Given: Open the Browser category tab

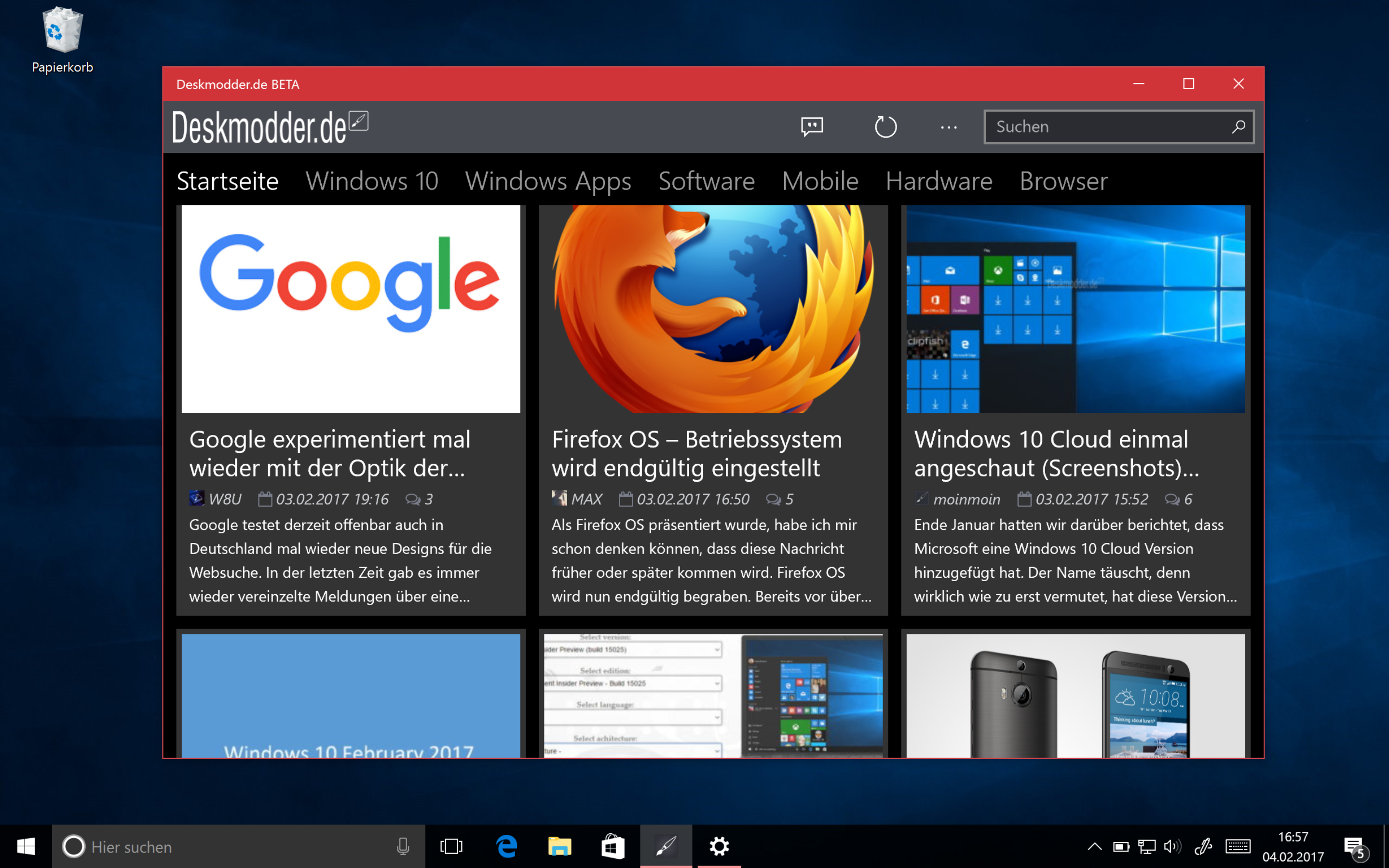Looking at the screenshot, I should click(1063, 181).
